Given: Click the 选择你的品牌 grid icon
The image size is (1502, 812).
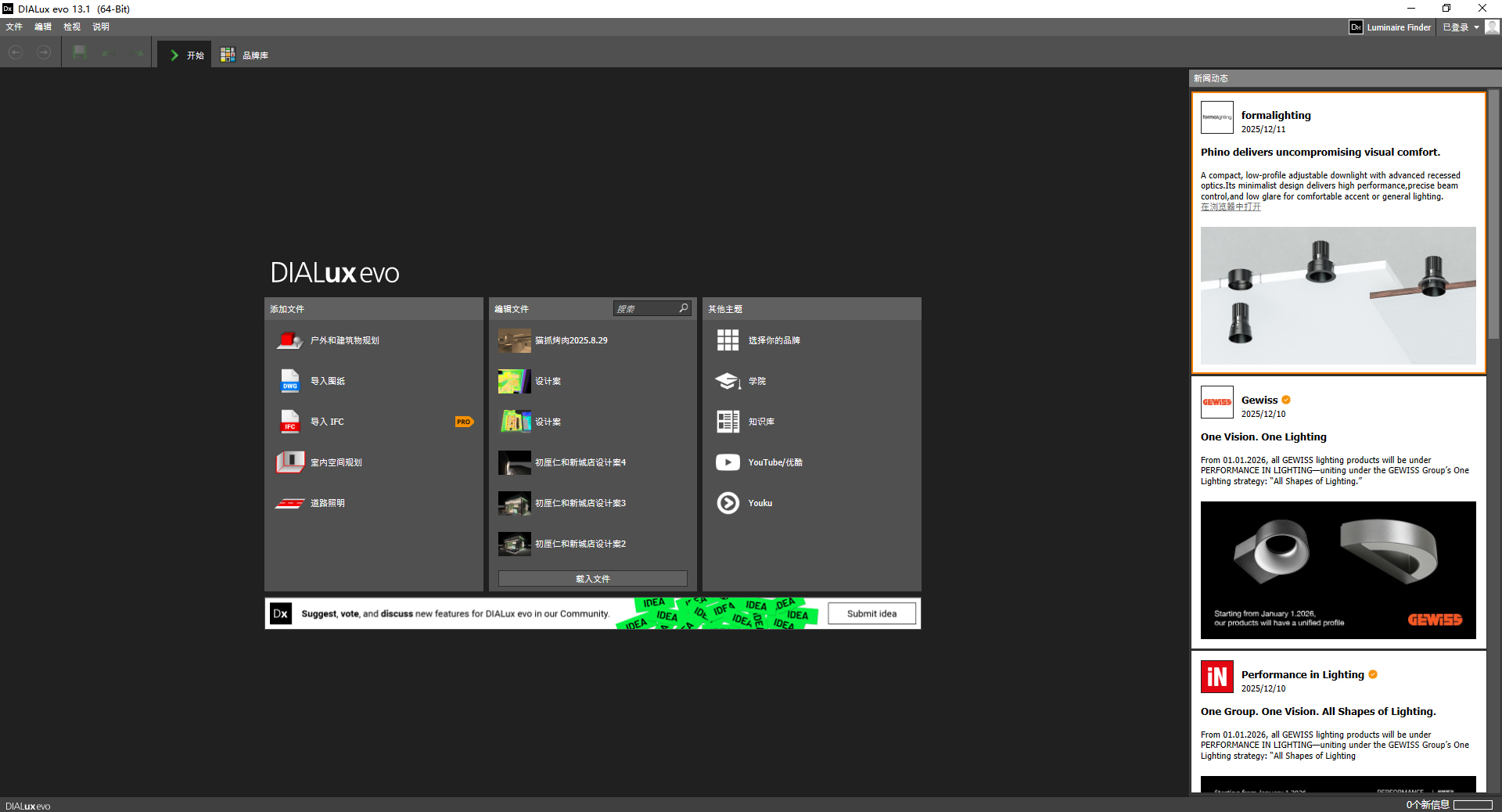Looking at the screenshot, I should click(x=728, y=340).
